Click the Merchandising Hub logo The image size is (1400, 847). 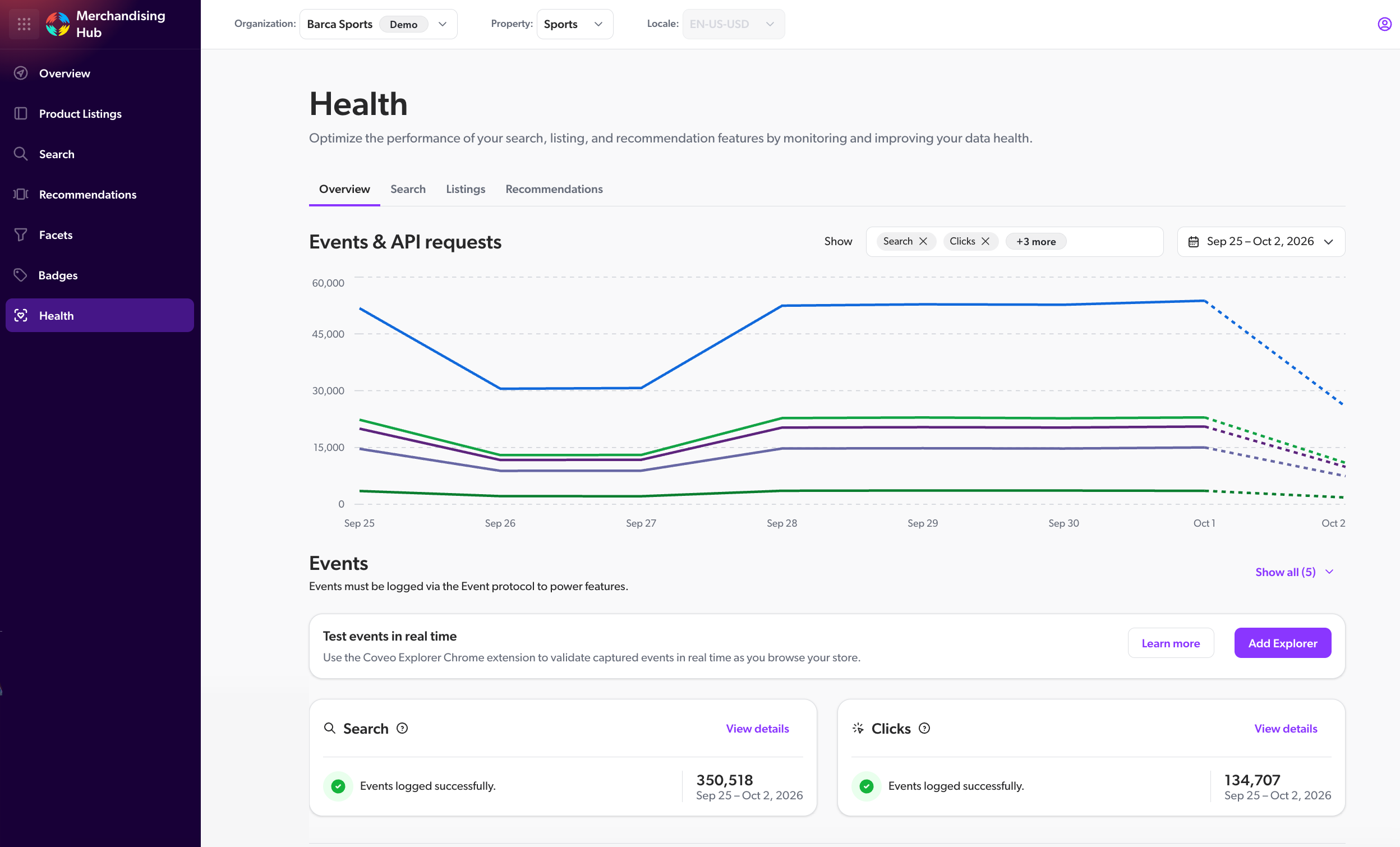tap(58, 24)
